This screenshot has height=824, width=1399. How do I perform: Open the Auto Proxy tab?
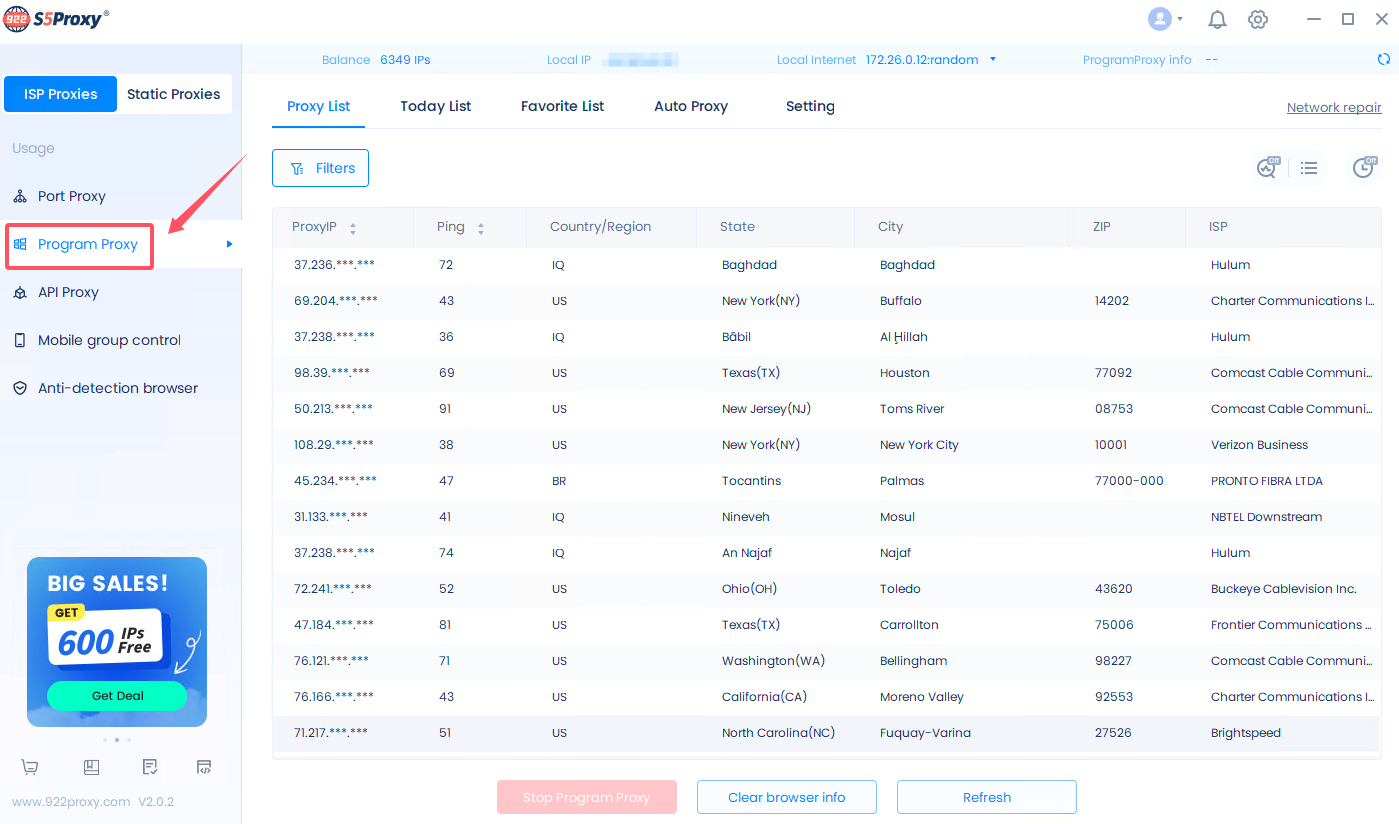(x=691, y=106)
